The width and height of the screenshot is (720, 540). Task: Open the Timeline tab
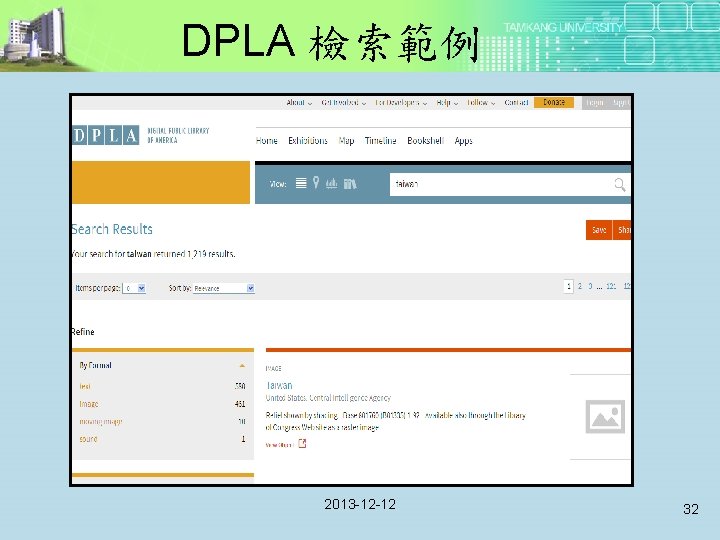pyautogui.click(x=380, y=141)
